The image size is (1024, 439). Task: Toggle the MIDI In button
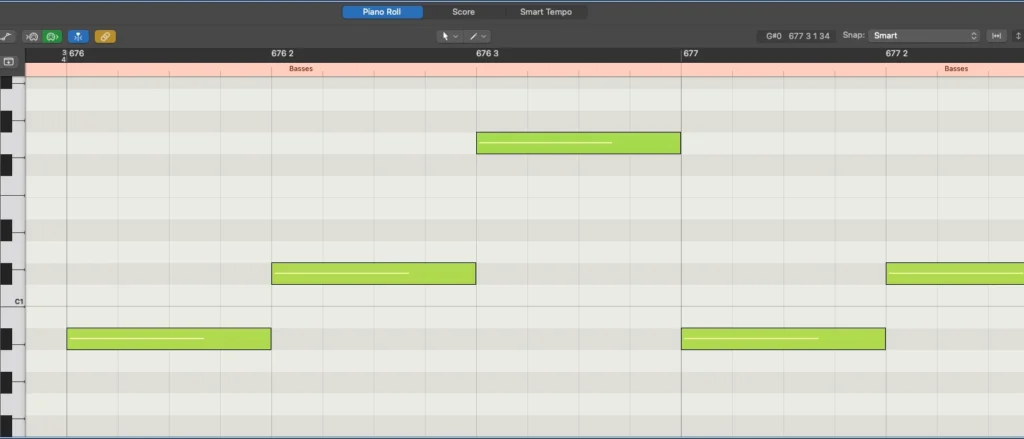tap(33, 37)
